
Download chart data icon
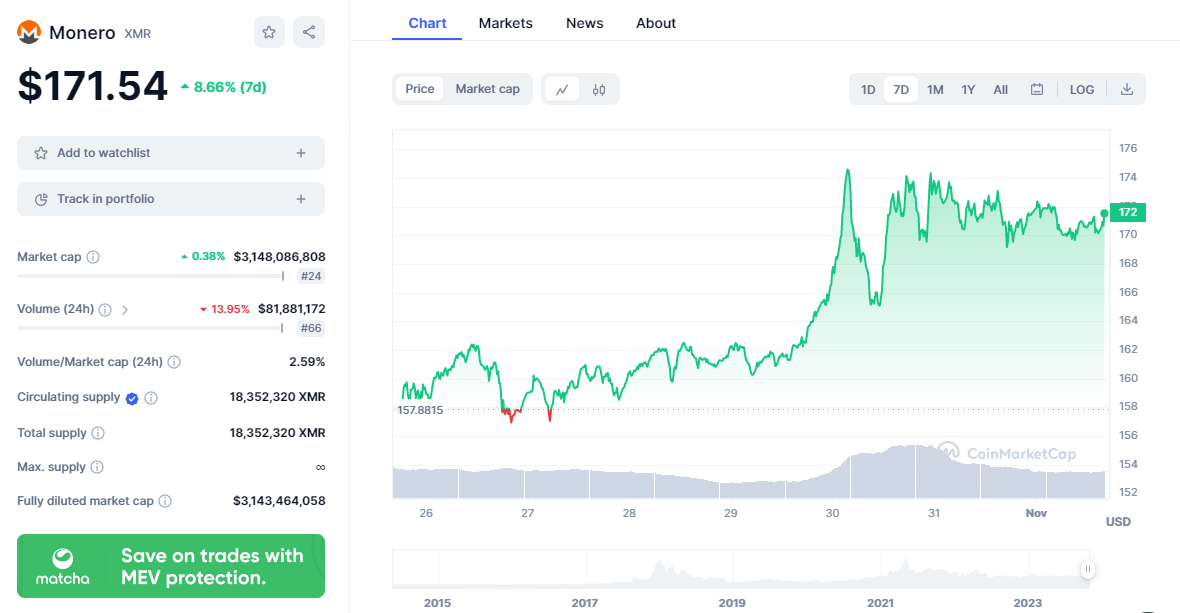pyautogui.click(x=1127, y=89)
